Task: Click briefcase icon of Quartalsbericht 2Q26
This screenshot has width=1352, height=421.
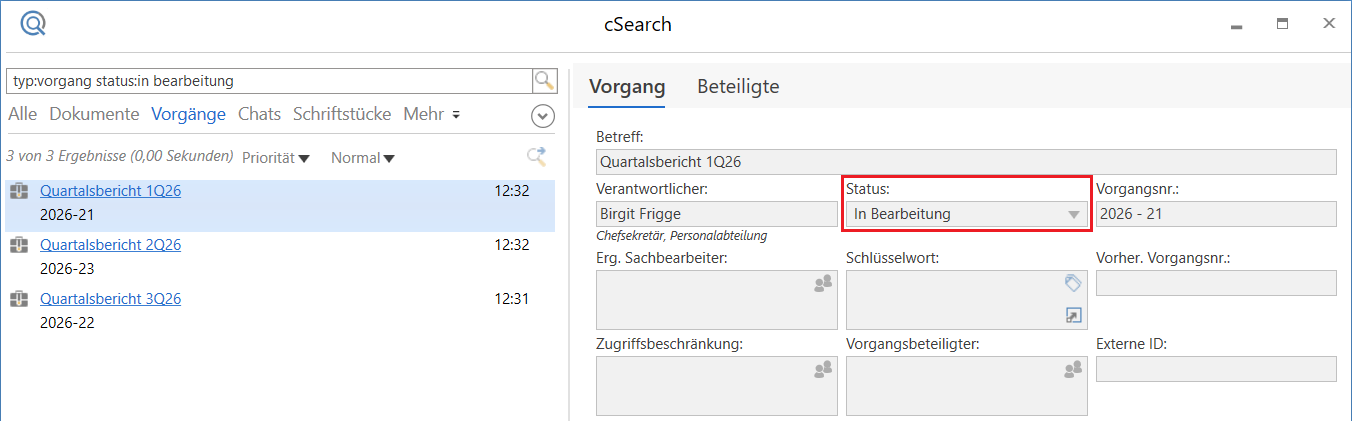Action: point(19,245)
